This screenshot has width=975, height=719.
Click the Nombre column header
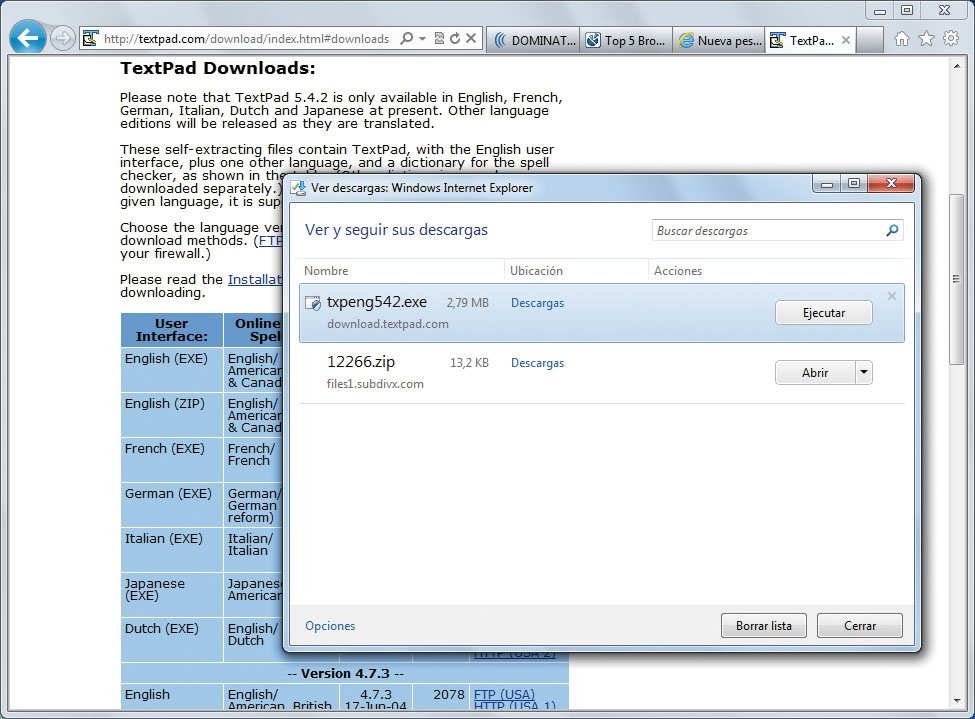(326, 271)
